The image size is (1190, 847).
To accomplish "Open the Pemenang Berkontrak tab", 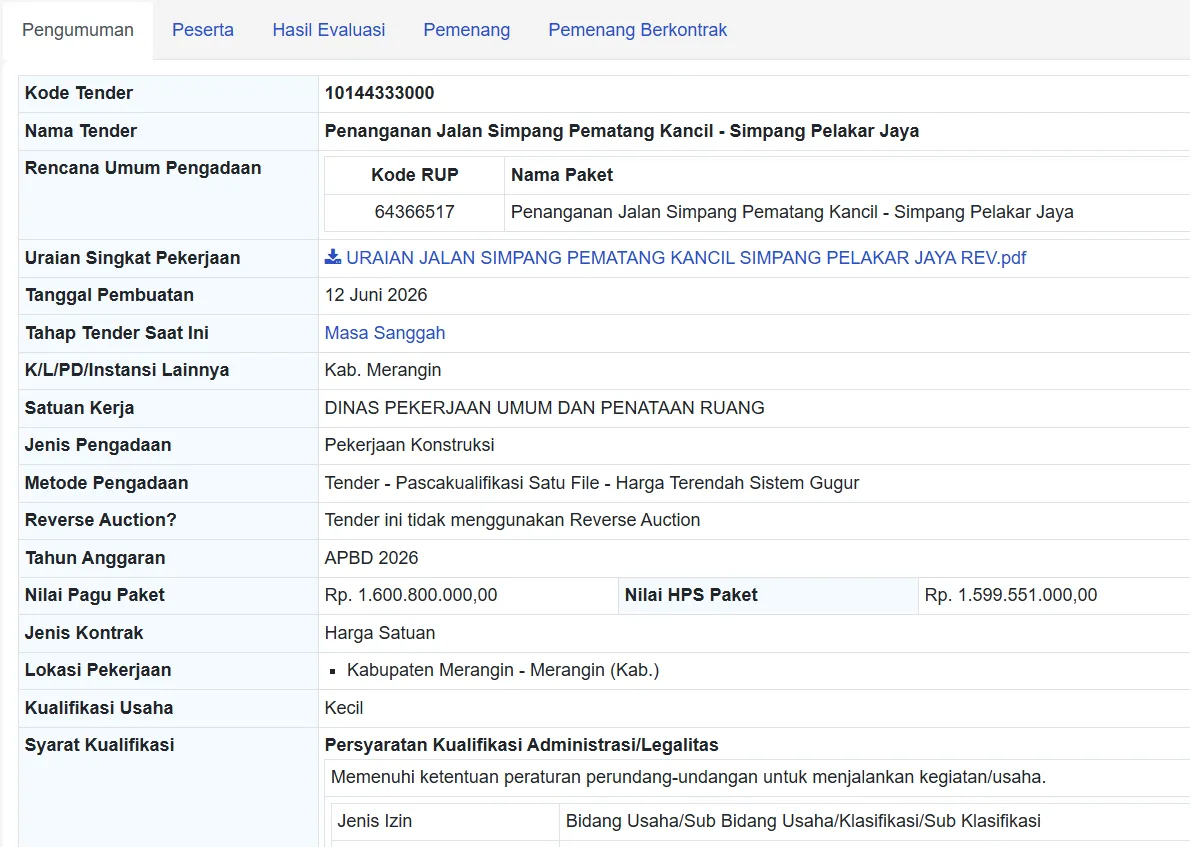I will [x=638, y=30].
